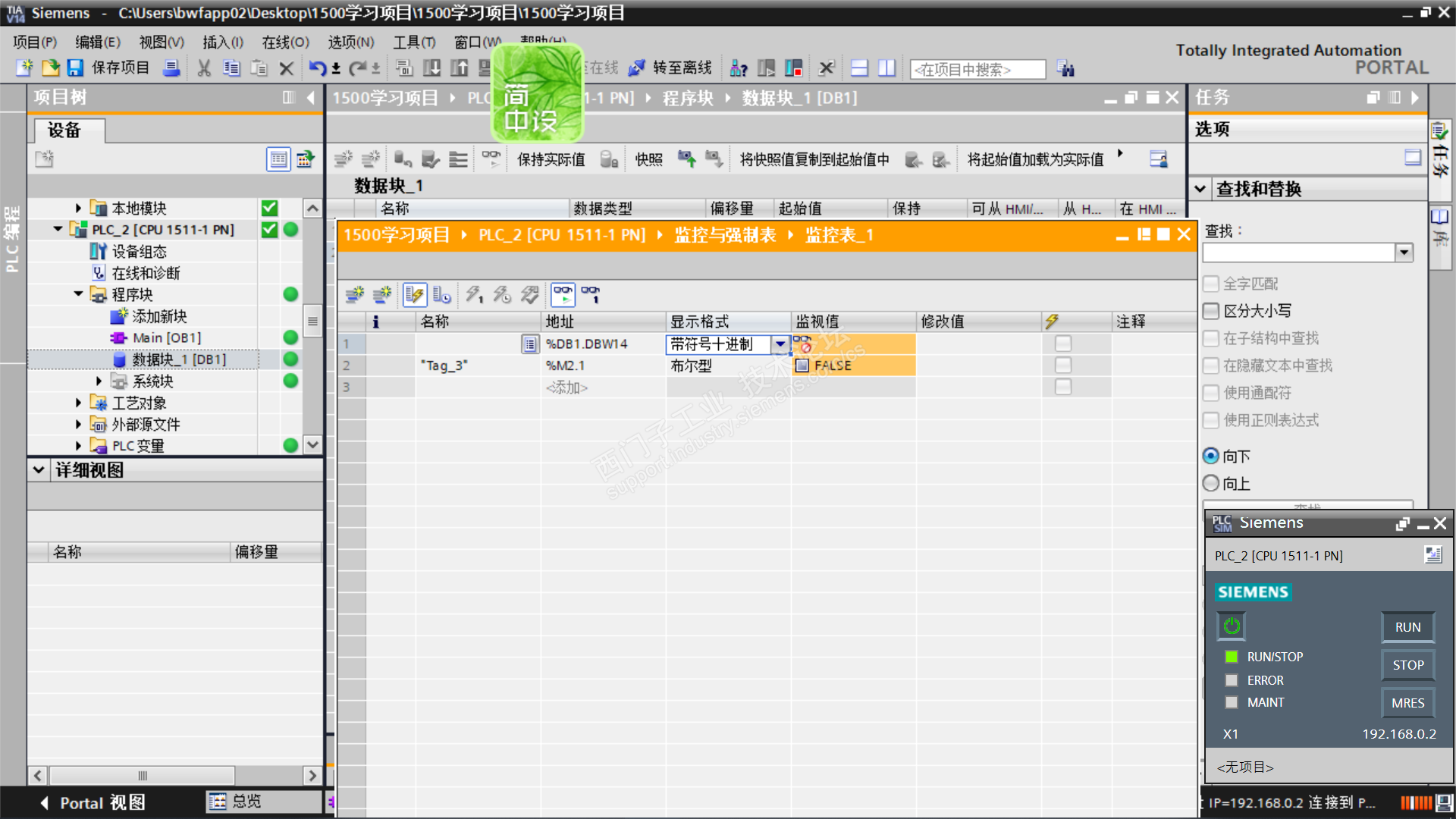The image size is (1456, 819).
Task: Click the Save project floppy icon
Action: tap(75, 68)
